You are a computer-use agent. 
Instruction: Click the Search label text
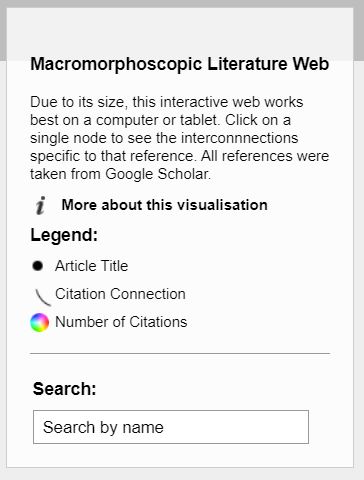pos(64,389)
